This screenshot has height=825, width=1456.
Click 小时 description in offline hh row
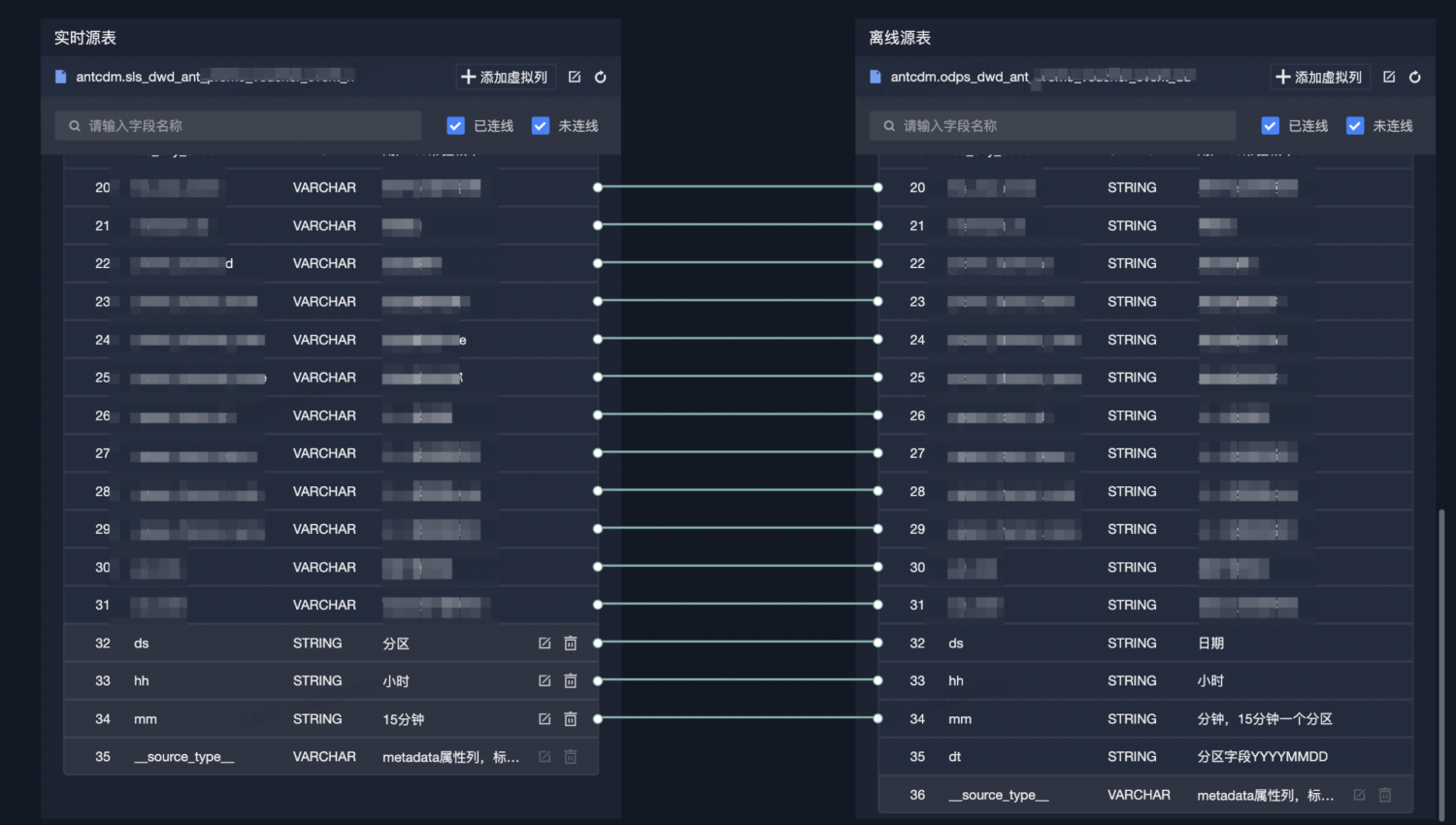click(1210, 681)
